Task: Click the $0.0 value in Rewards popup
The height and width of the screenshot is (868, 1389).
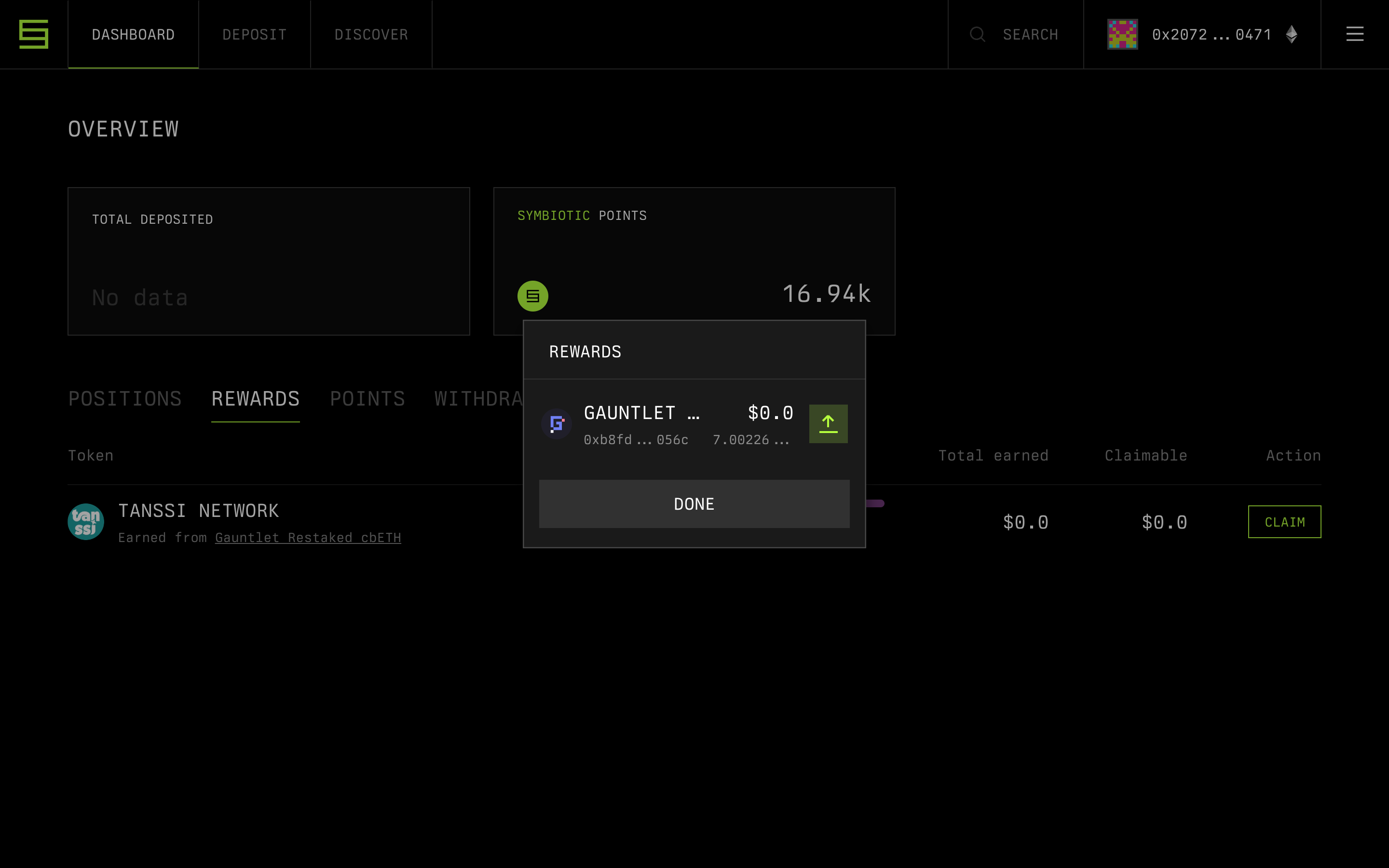Action: [770, 413]
